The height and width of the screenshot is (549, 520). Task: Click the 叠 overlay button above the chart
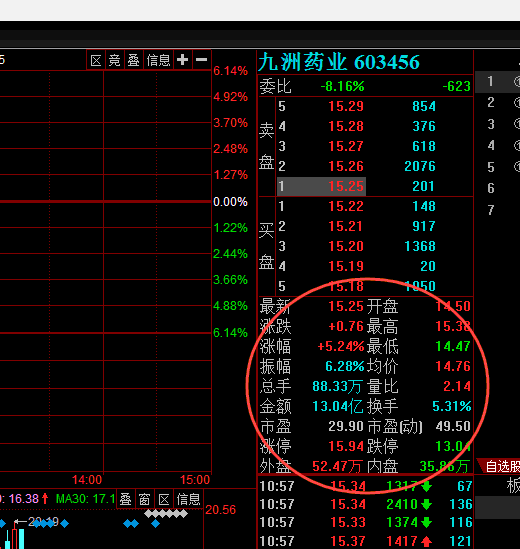[x=133, y=60]
